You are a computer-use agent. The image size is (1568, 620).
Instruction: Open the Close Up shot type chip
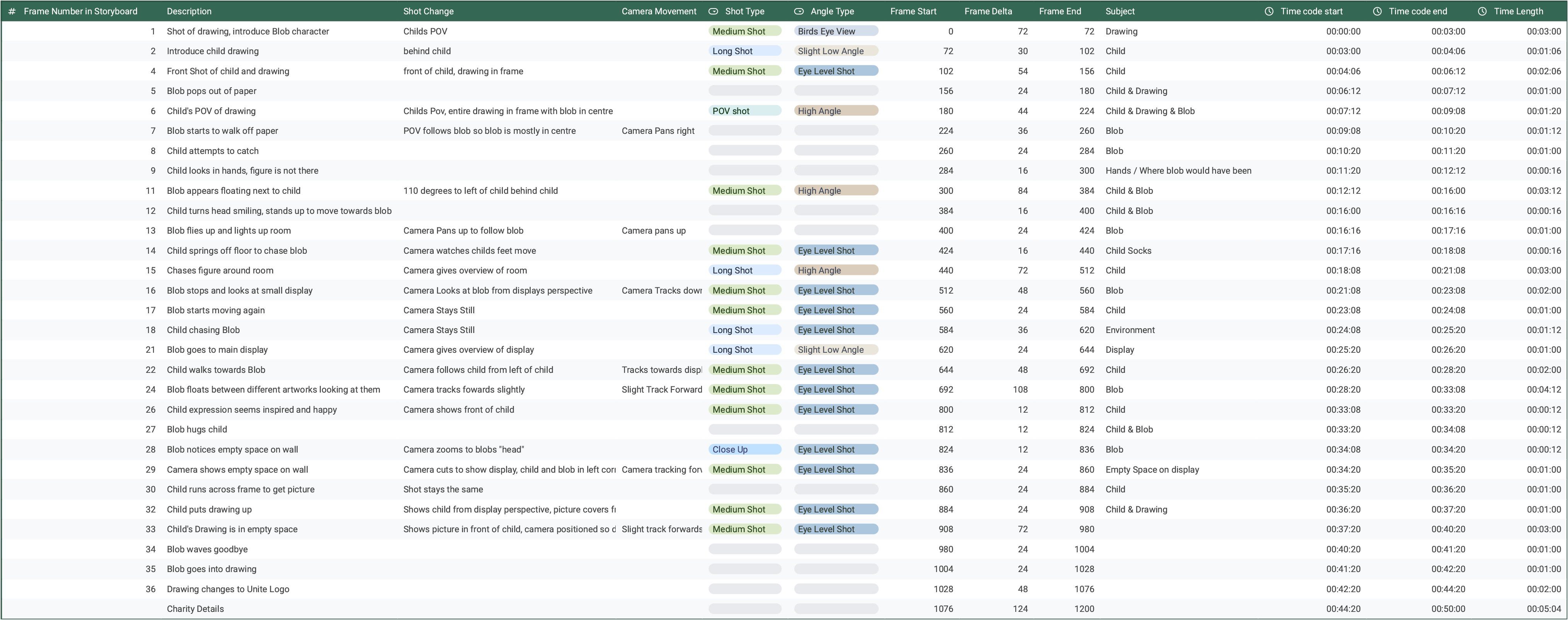pos(744,449)
